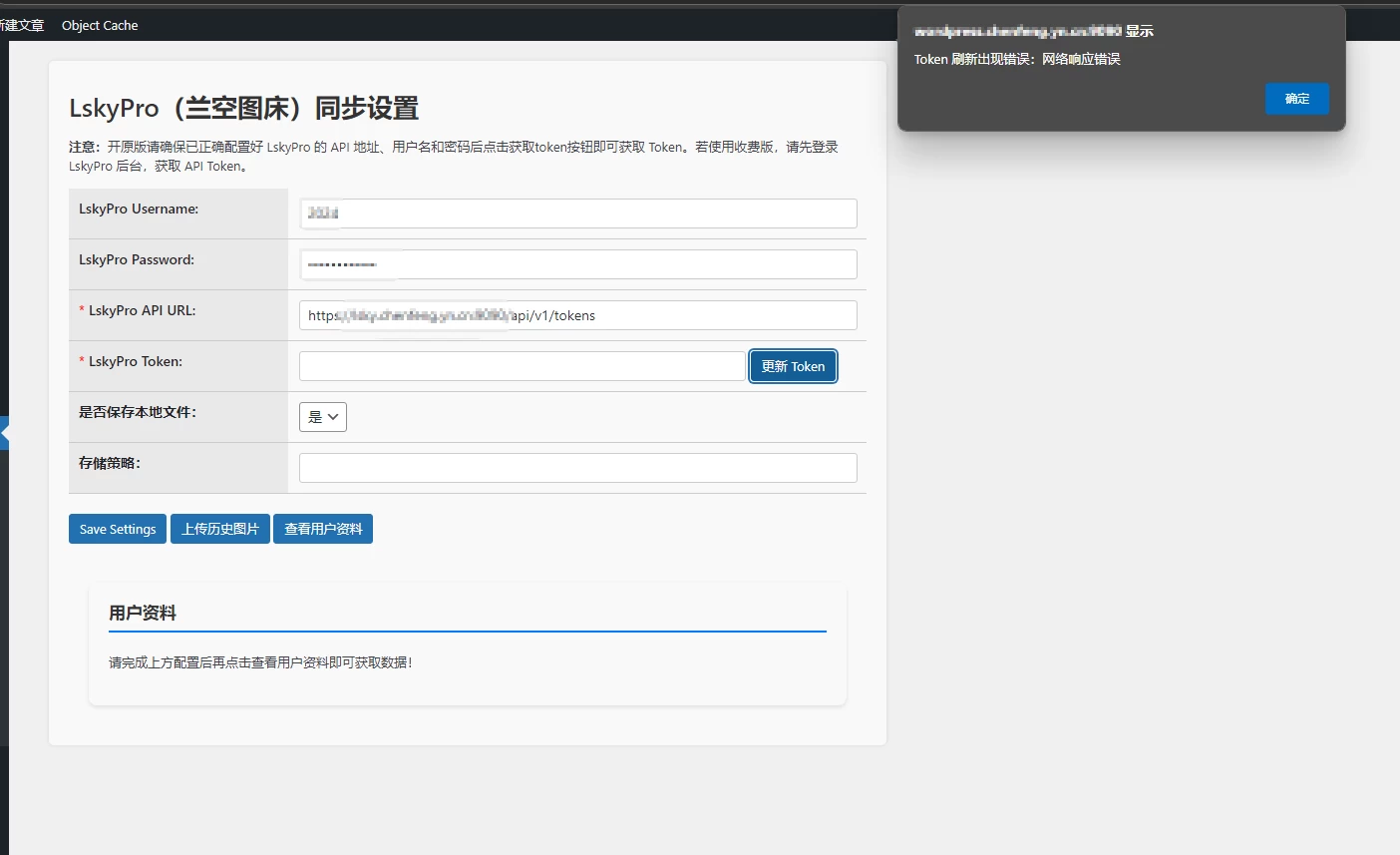
Task: Click the LskyPro Username label
Action: 139,209
